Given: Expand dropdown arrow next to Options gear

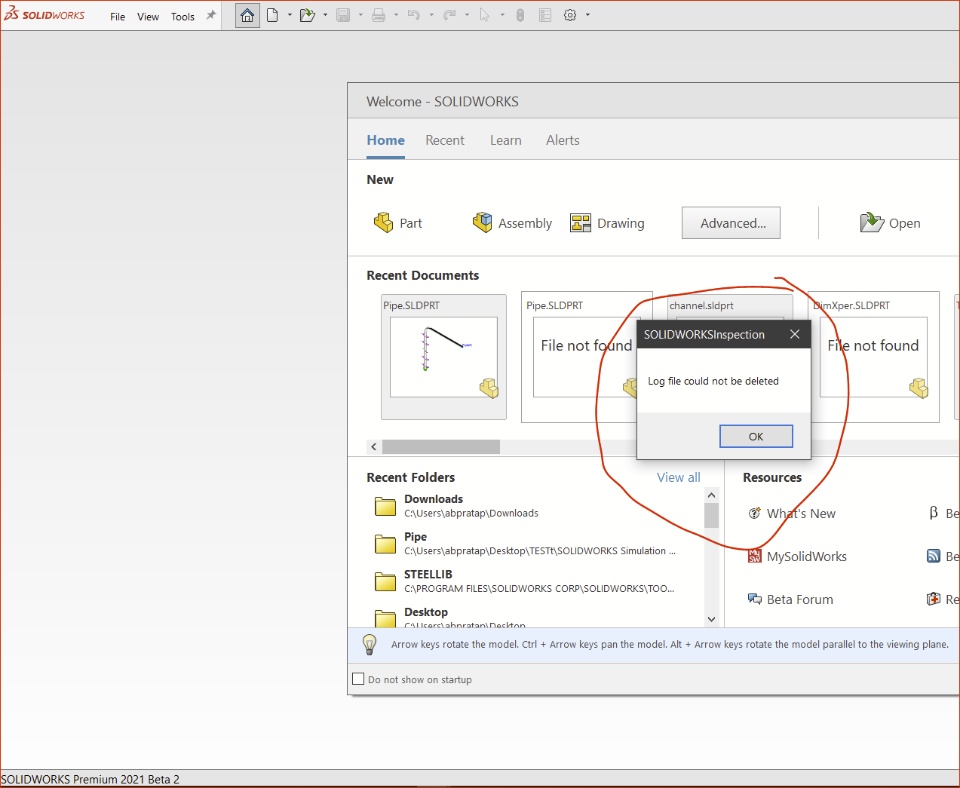Looking at the screenshot, I should 588,15.
